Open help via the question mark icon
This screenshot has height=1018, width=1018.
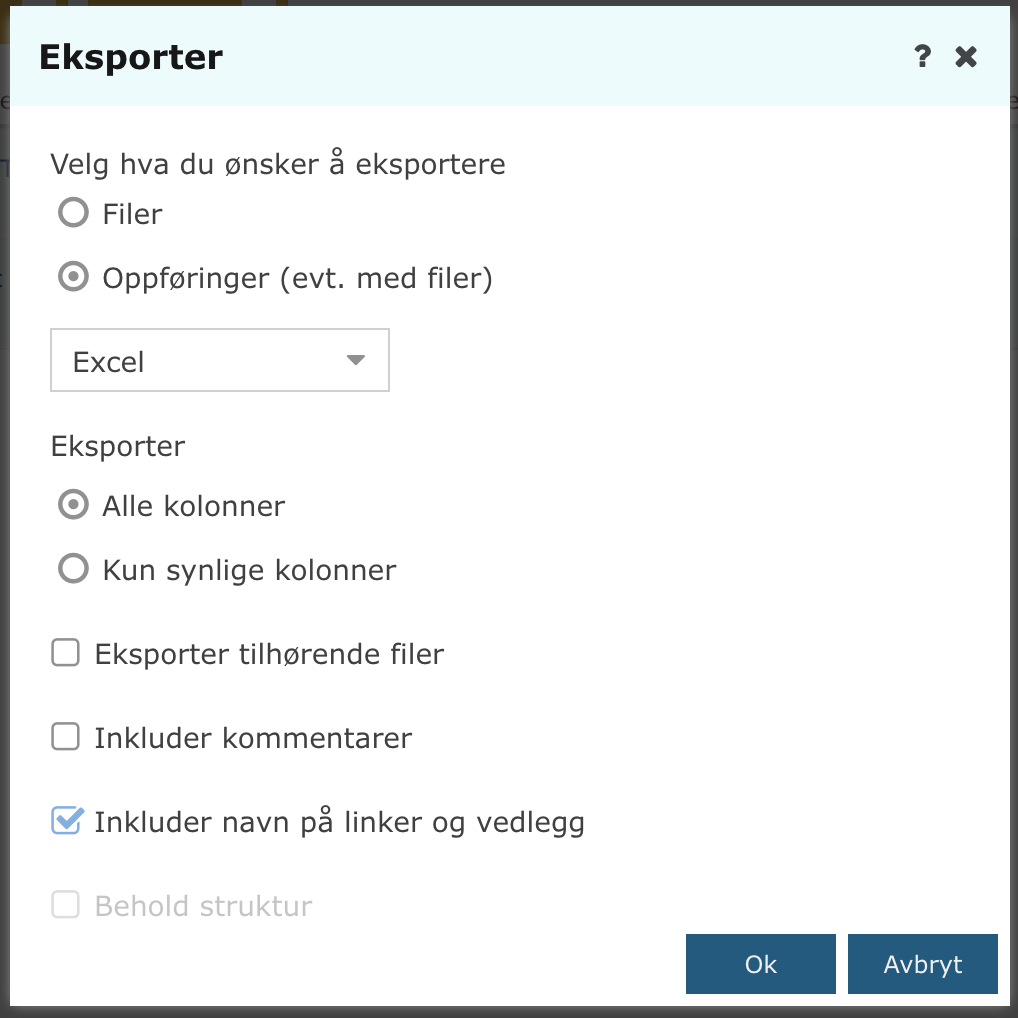[922, 56]
